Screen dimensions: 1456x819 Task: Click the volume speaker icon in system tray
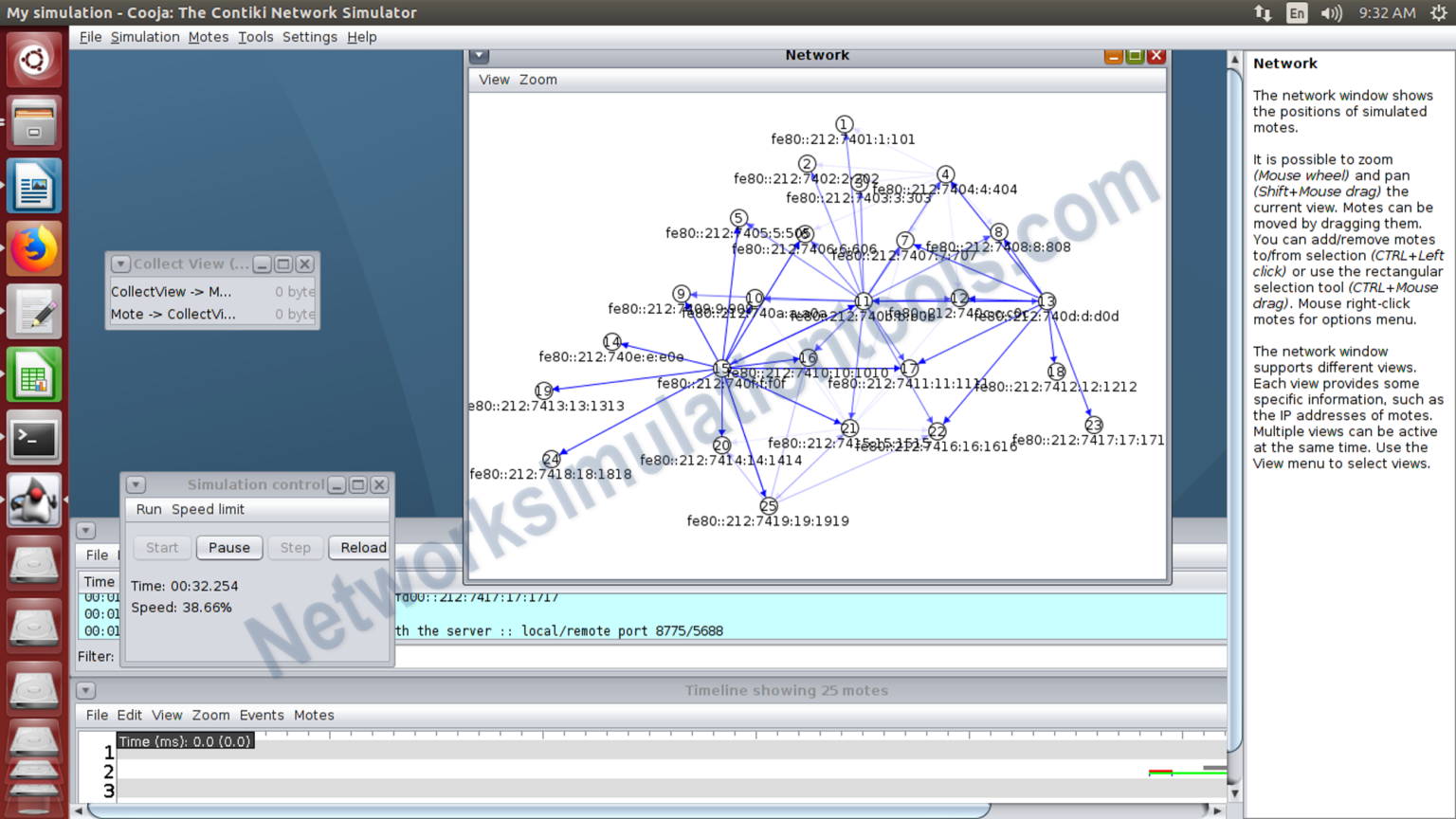pos(1331,12)
